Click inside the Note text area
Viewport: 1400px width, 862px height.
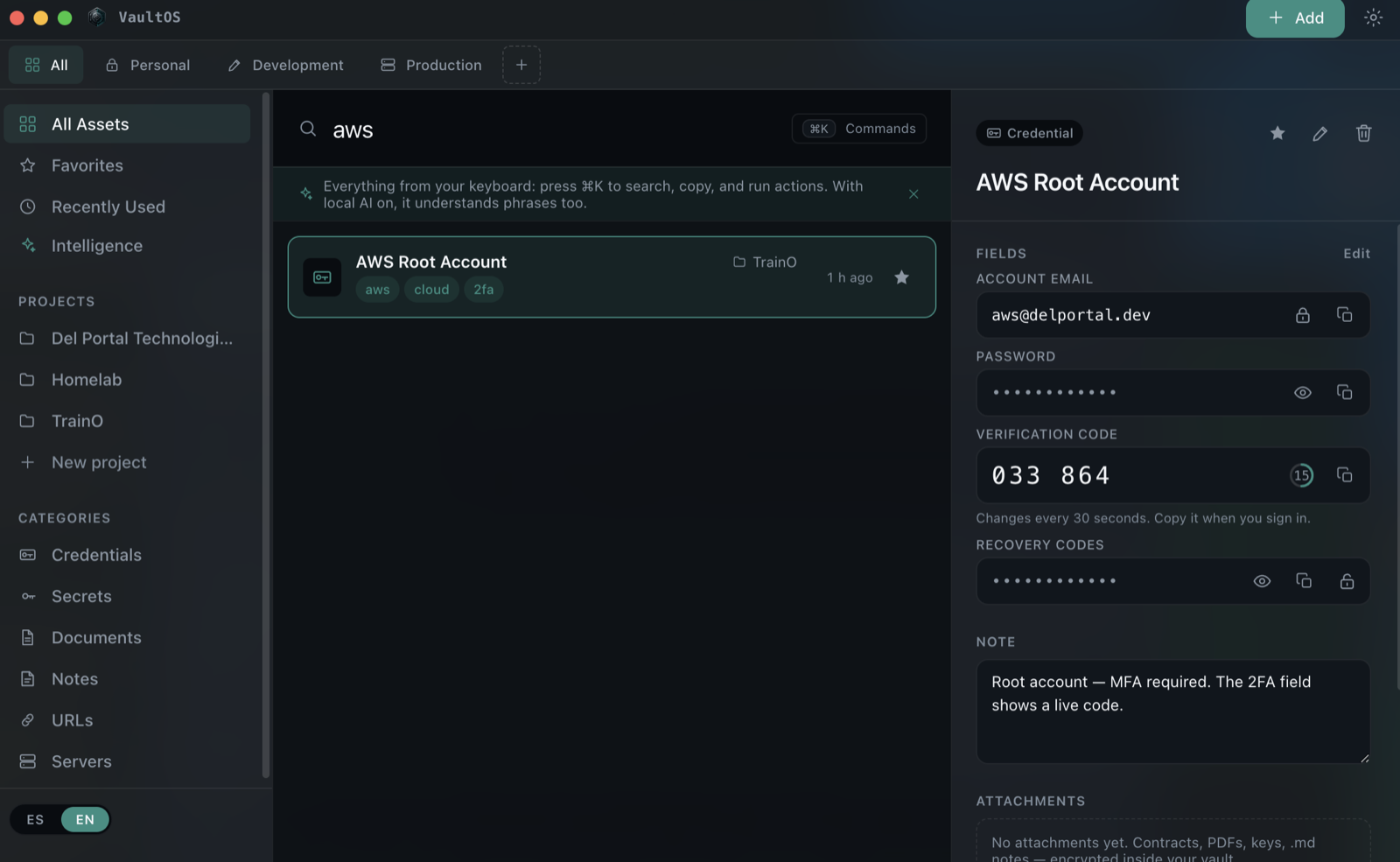(x=1173, y=711)
